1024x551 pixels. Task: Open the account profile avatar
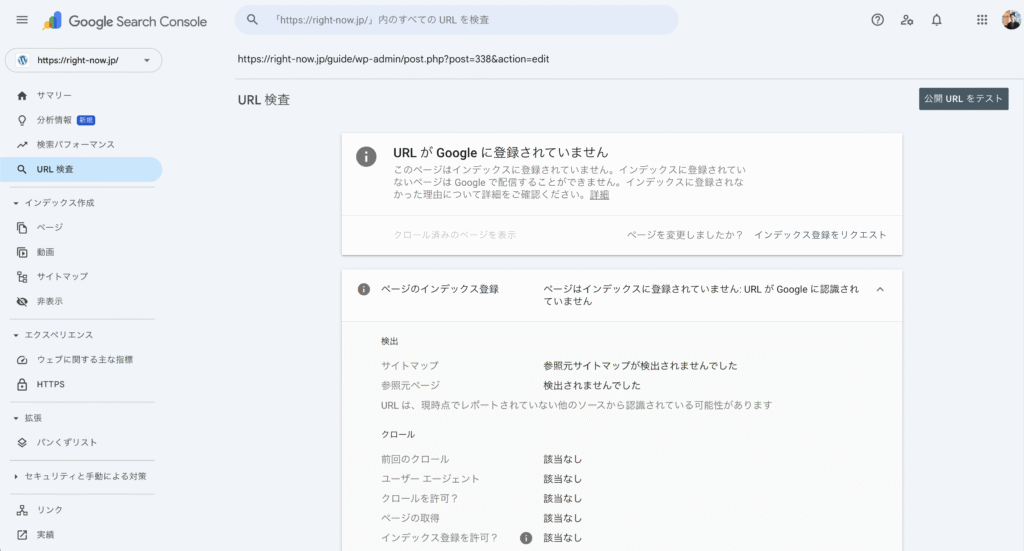tap(1011, 20)
